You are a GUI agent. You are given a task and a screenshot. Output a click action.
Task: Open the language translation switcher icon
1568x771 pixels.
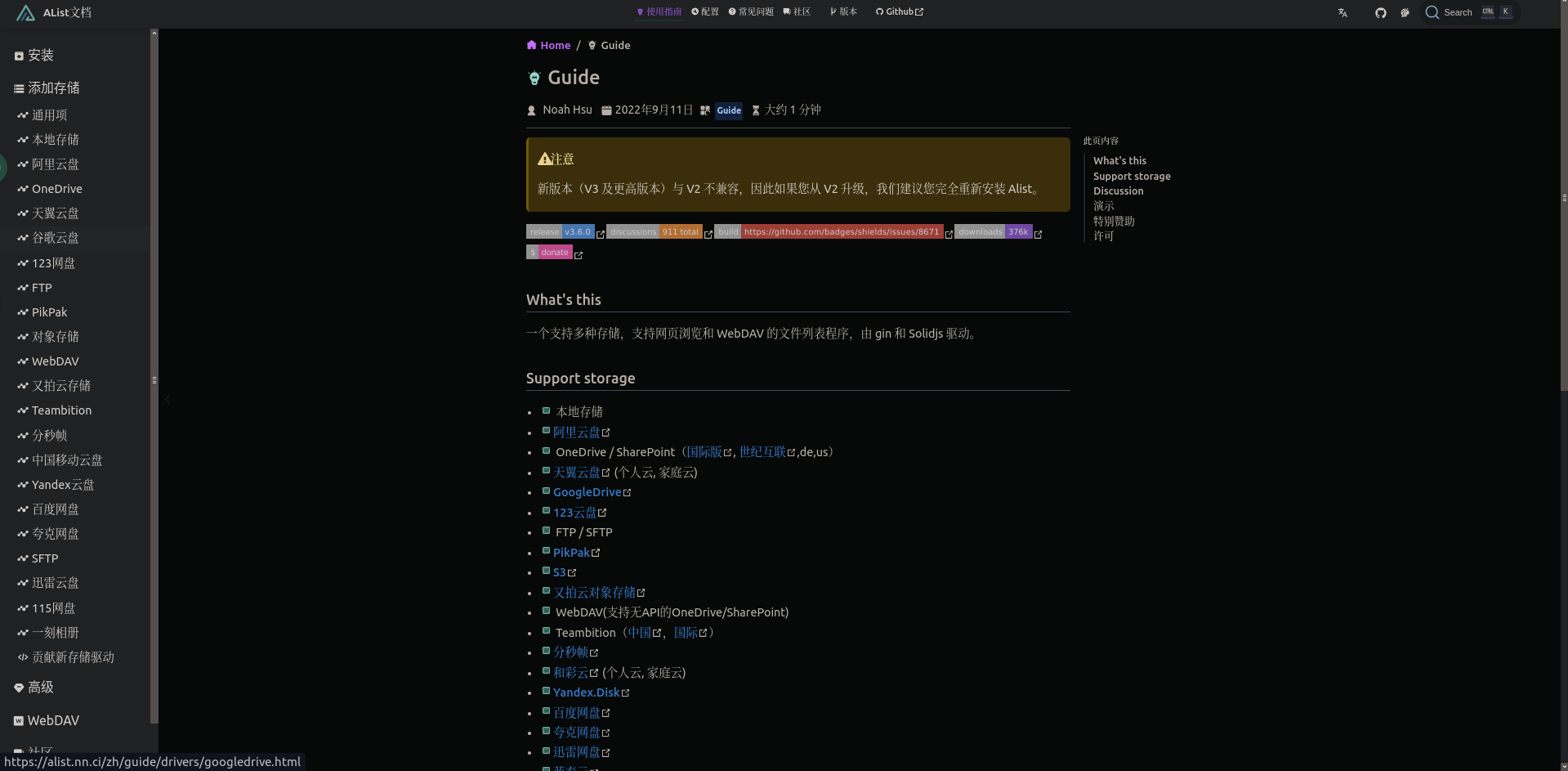1342,12
